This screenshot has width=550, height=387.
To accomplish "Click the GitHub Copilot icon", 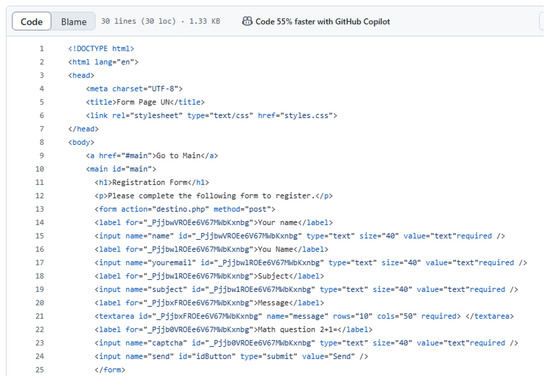I will click(247, 21).
